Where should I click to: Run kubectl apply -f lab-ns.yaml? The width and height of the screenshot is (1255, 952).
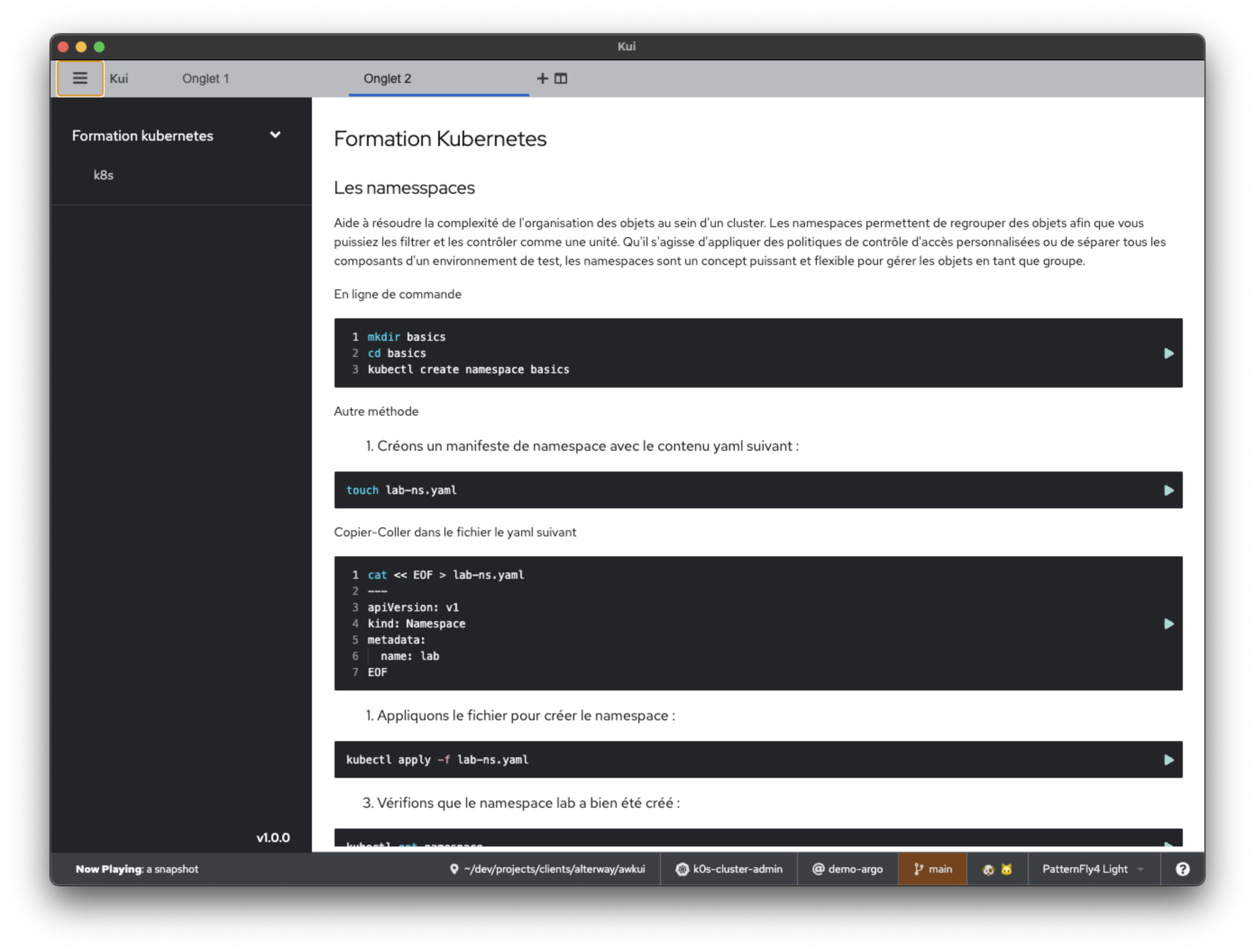[1168, 760]
